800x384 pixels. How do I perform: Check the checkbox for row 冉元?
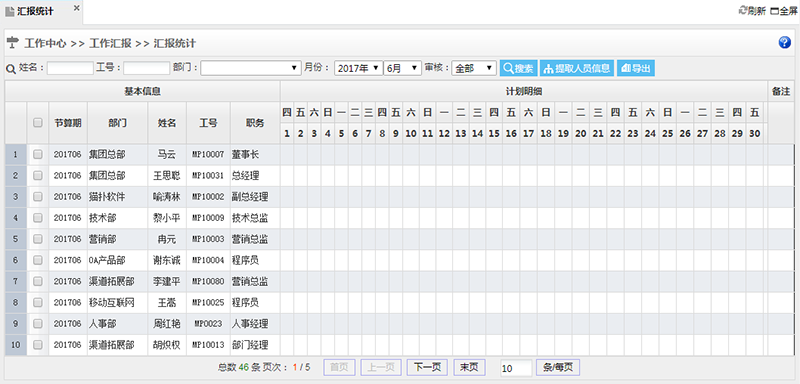click(38, 239)
